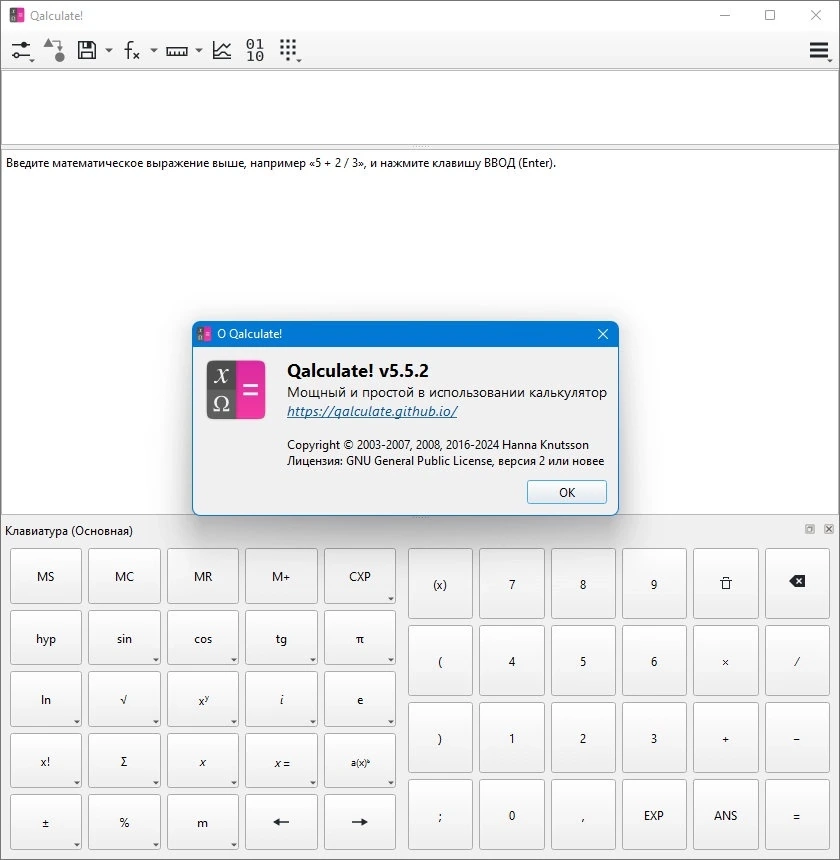This screenshot has height=860, width=840.
Task: Click the expression input field
Action: click(x=420, y=108)
